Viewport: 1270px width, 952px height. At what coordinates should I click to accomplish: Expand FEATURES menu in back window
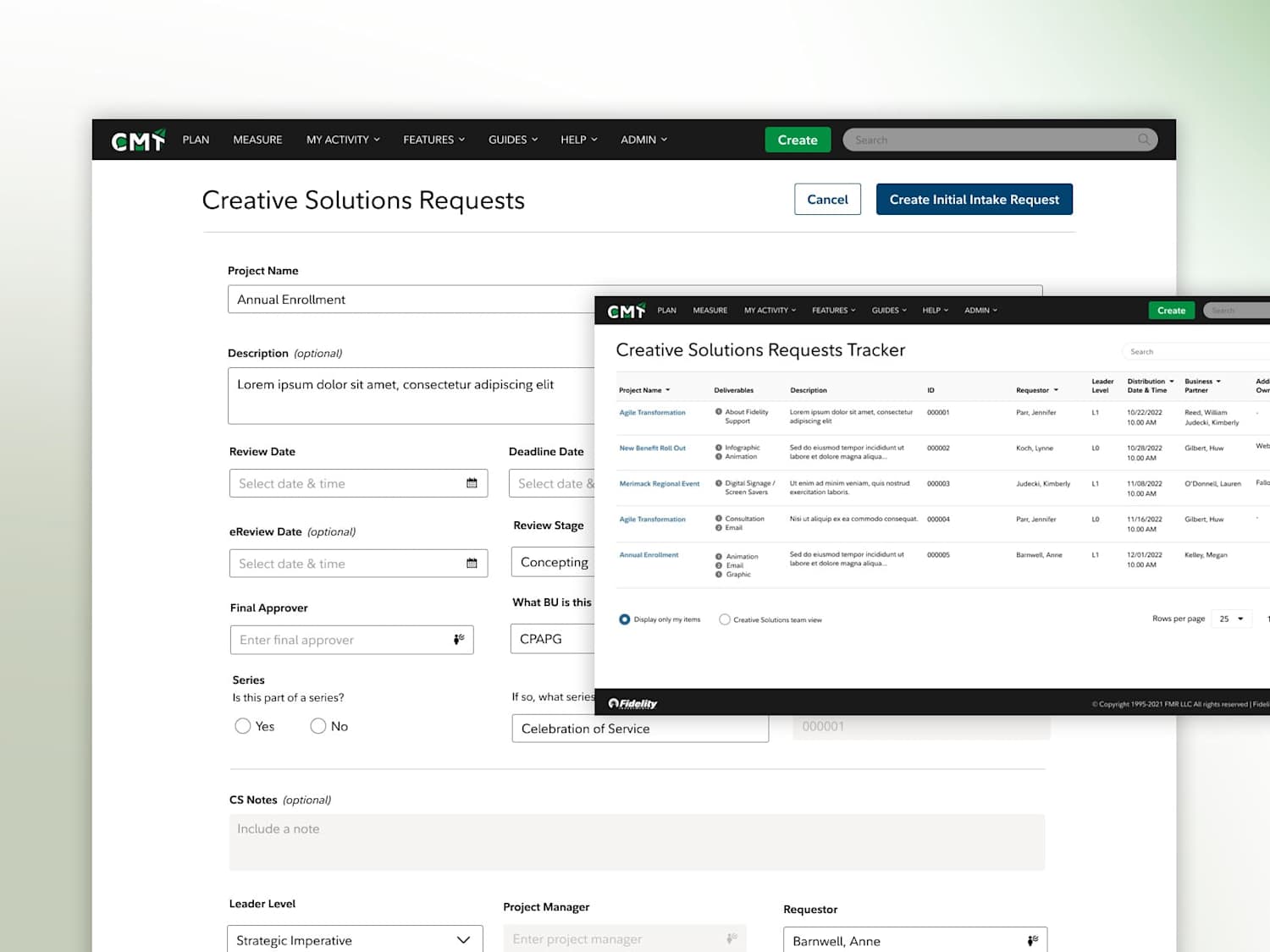[x=433, y=140]
